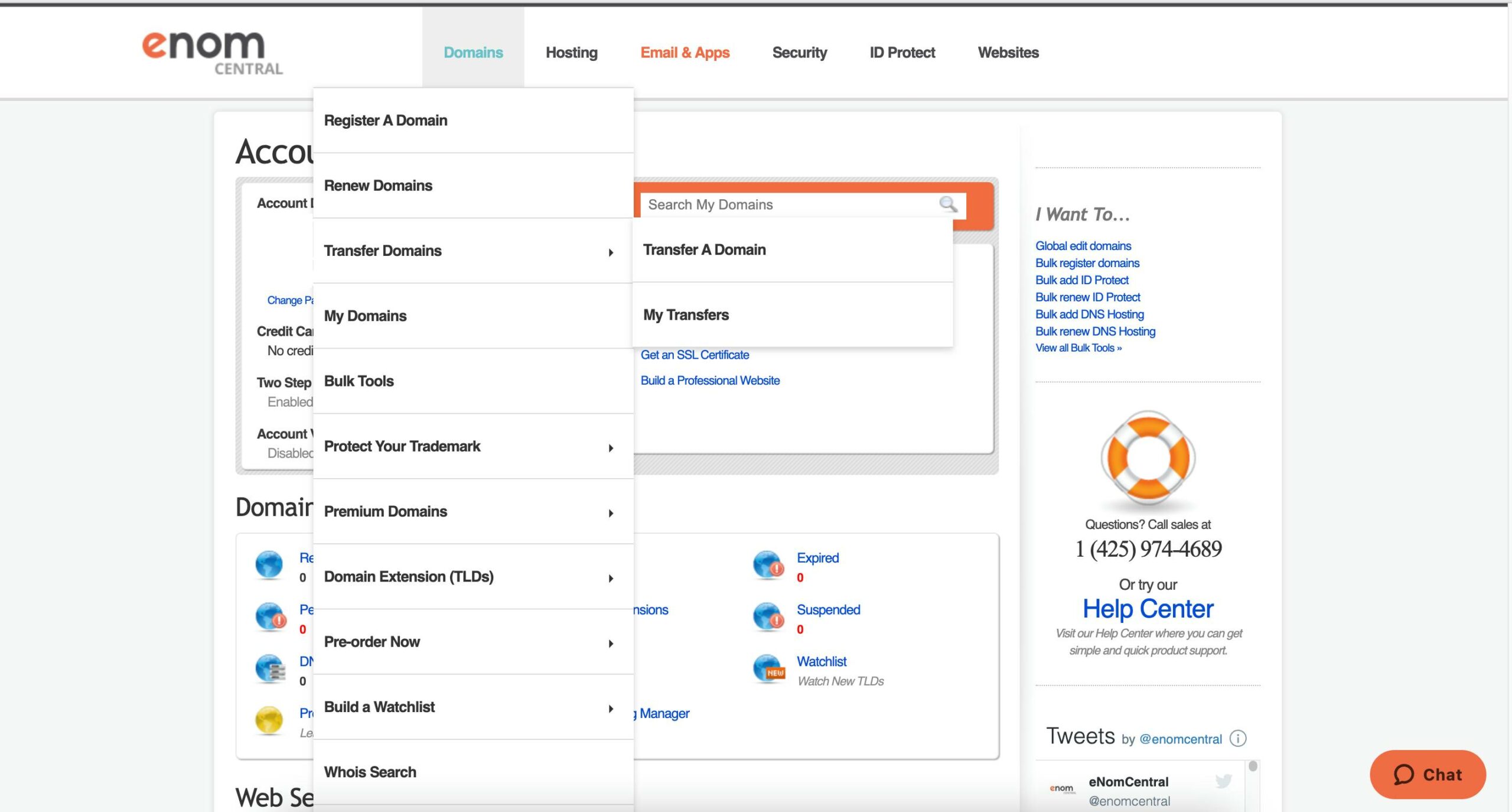
Task: Click the sales phone number text
Action: click(1148, 549)
